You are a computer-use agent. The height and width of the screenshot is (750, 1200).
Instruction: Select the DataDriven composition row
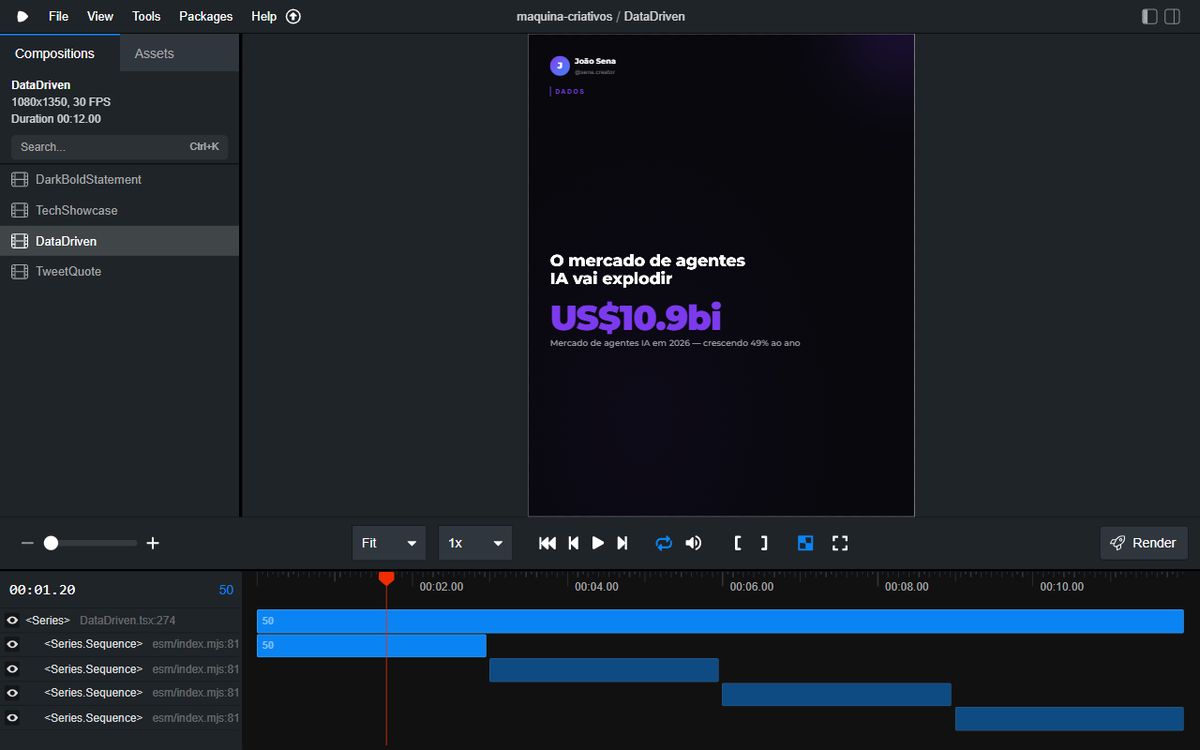tap(119, 241)
